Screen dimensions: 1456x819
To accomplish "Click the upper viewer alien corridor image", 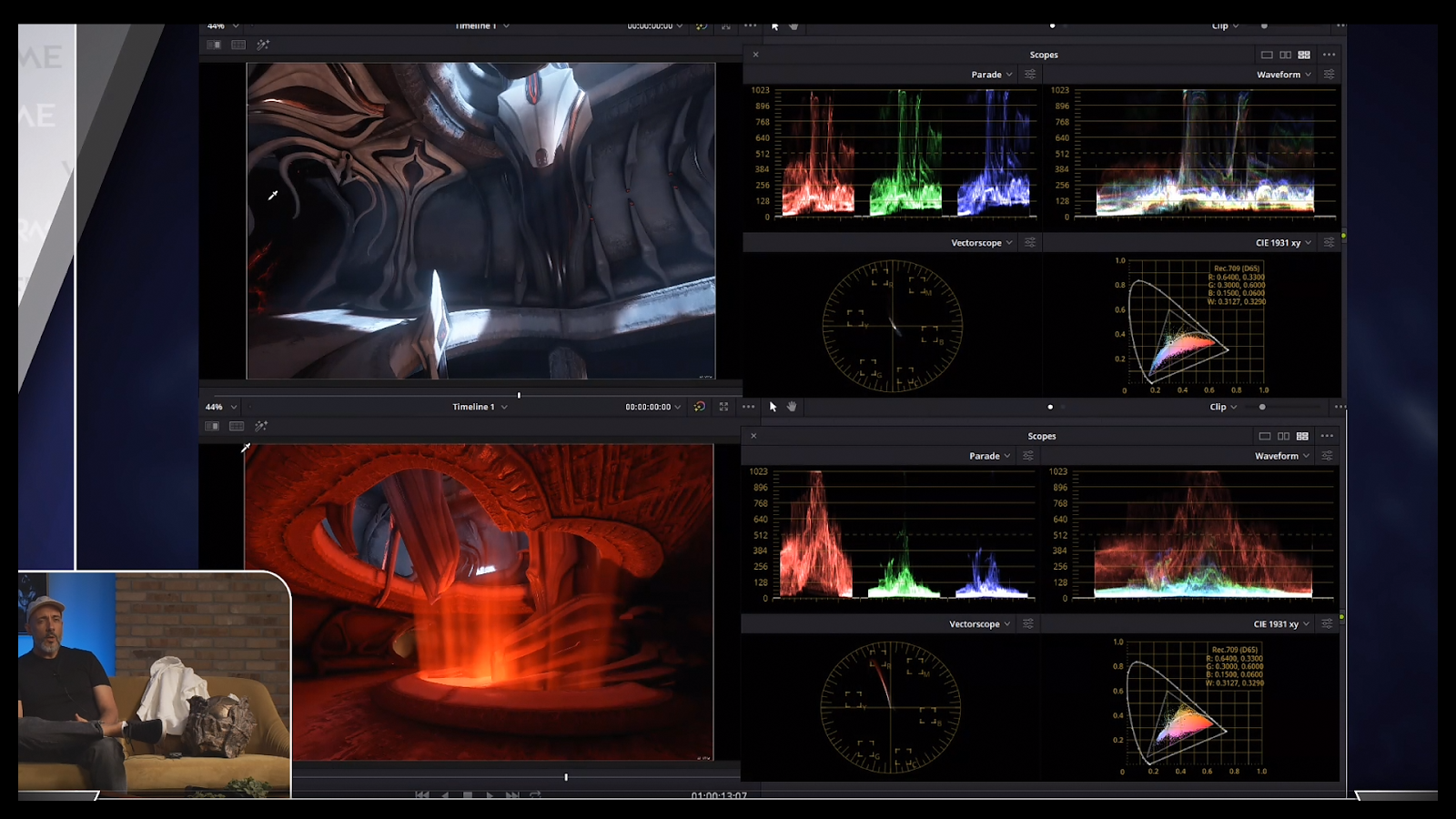I will 480,220.
